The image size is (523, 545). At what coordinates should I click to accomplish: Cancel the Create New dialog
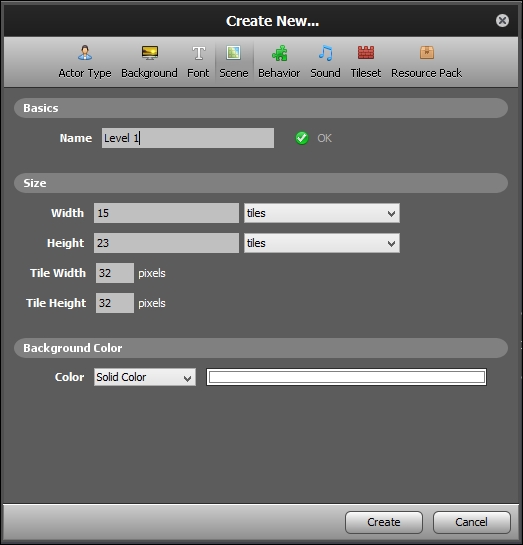point(472,522)
